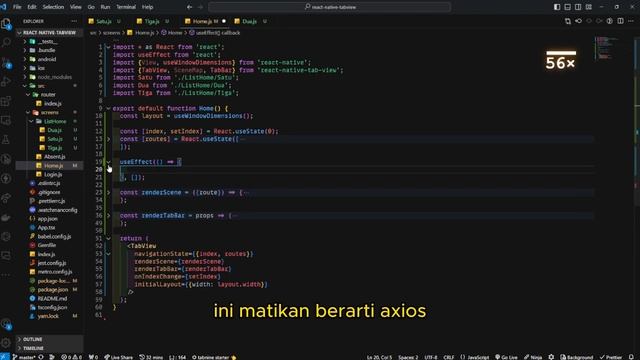The height and width of the screenshot is (360, 640).
Task: Click the Live Share status button
Action: [118, 357]
